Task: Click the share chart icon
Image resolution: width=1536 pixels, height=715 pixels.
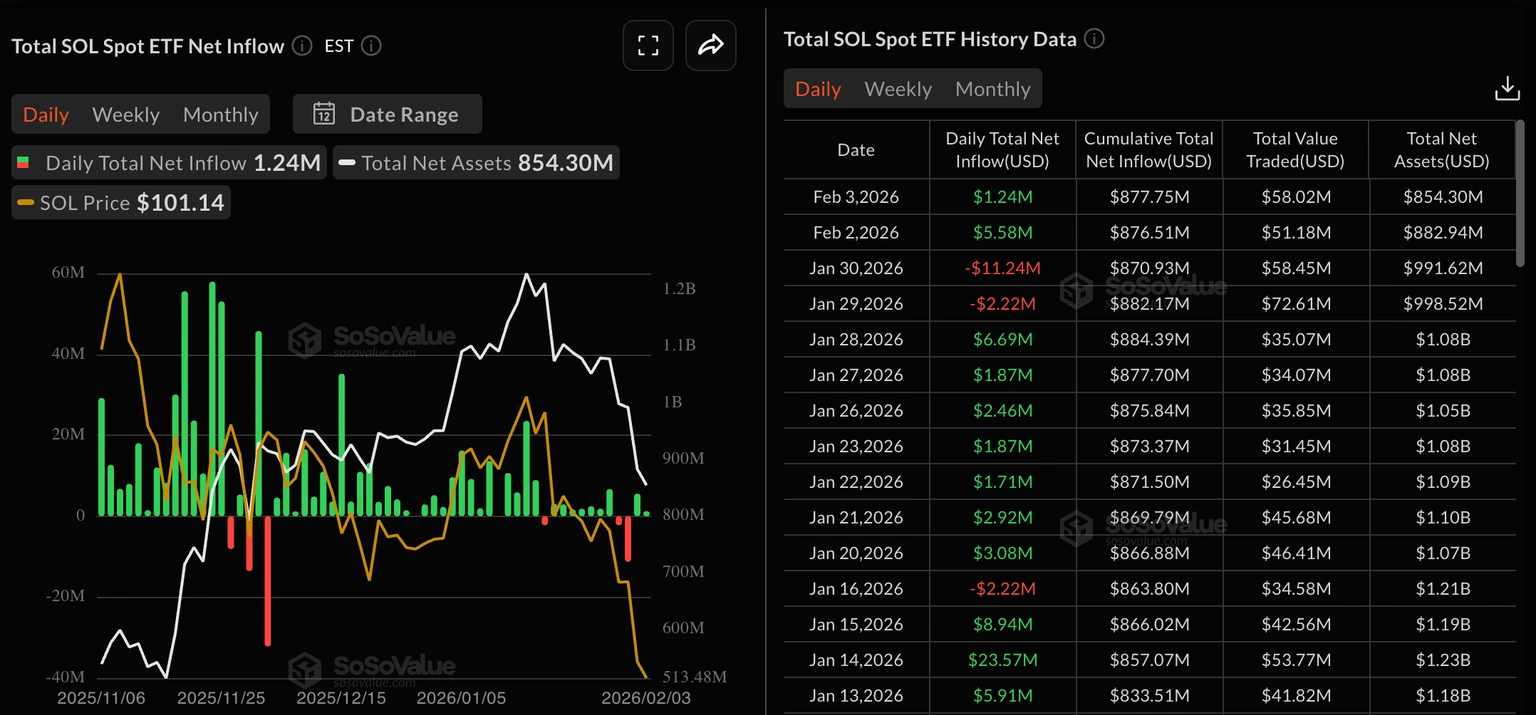Action: tap(710, 45)
